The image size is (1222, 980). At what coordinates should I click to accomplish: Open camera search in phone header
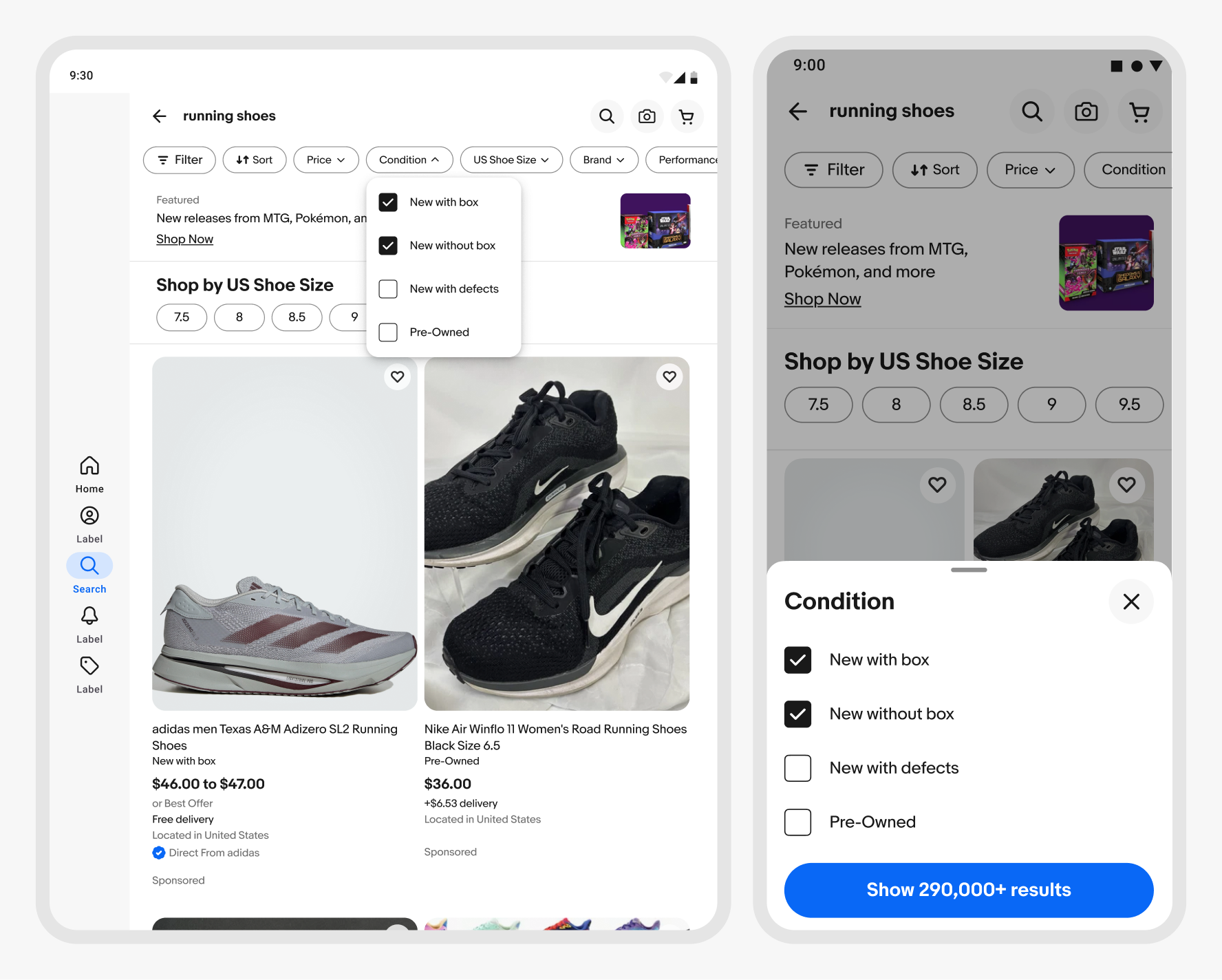pyautogui.click(x=1086, y=111)
